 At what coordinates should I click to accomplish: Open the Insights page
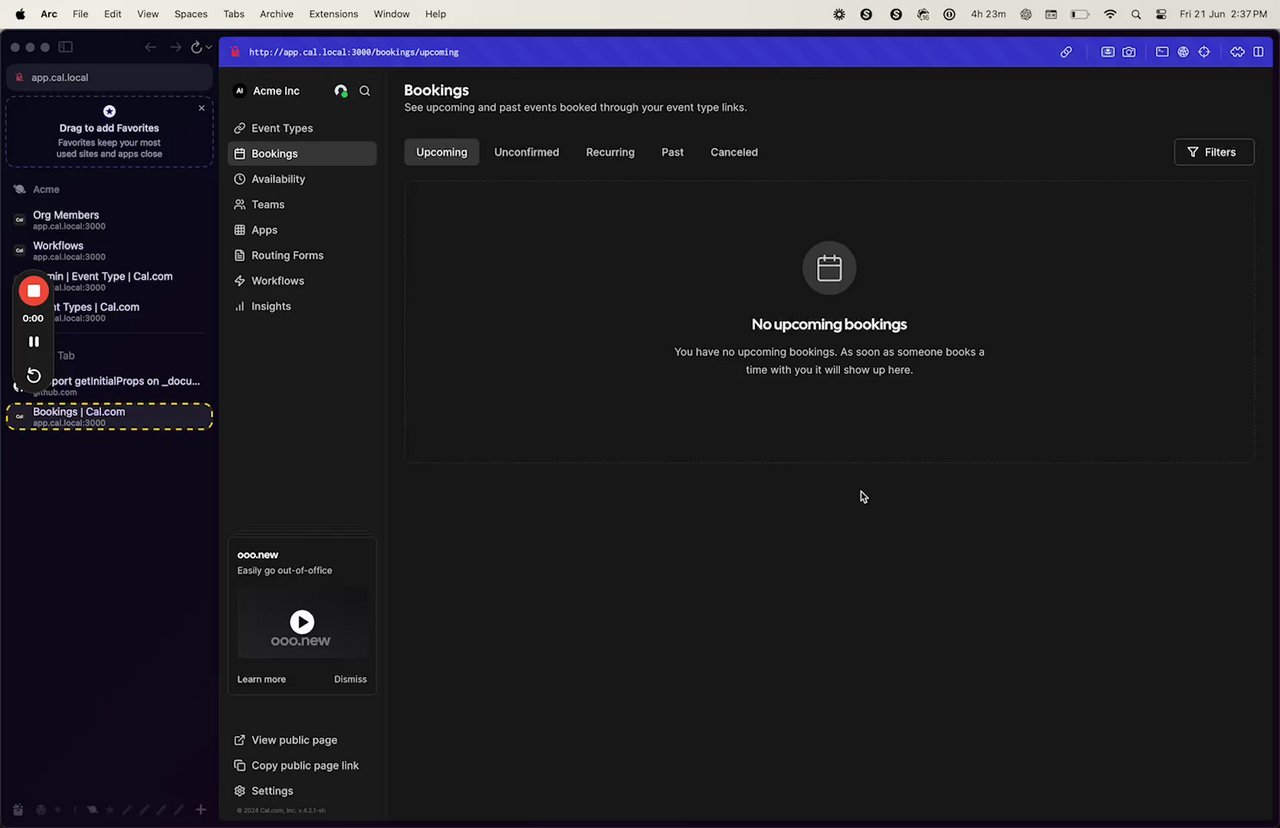[x=302, y=306]
